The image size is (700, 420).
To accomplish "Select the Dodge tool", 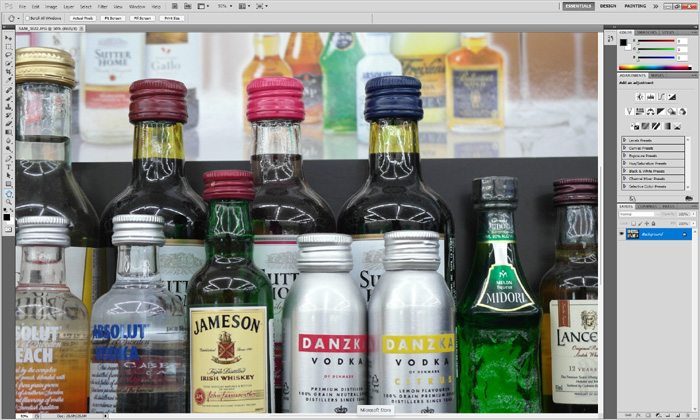I will 8,150.
